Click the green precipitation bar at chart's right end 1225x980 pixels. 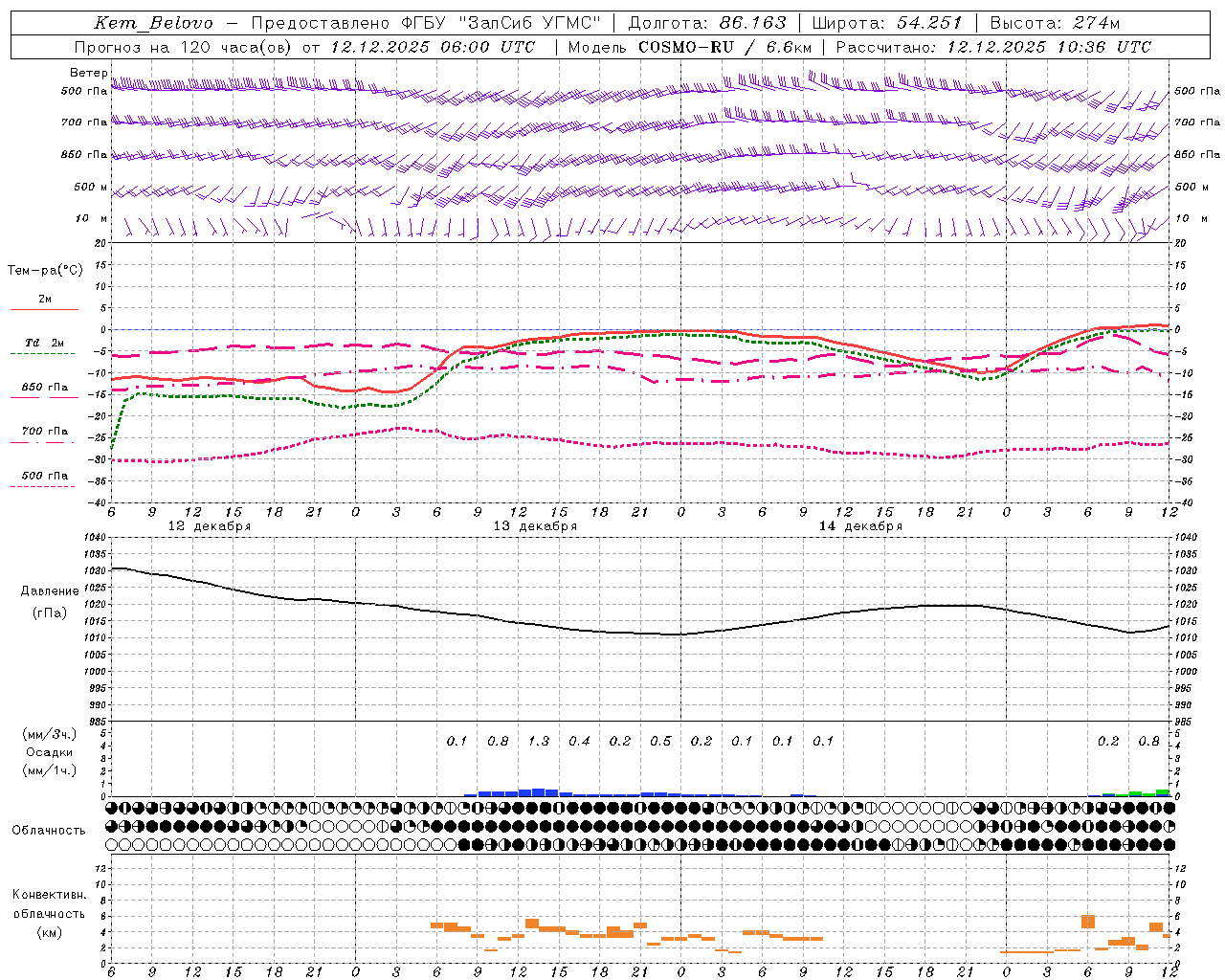pyautogui.click(x=1162, y=792)
